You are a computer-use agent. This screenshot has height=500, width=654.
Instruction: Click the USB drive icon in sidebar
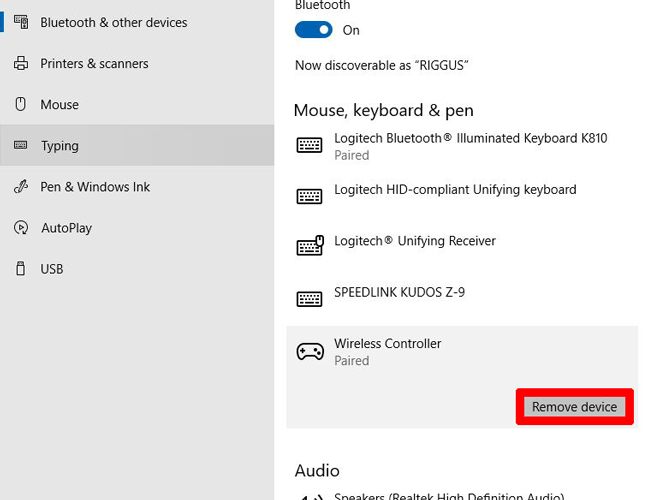pos(20,269)
